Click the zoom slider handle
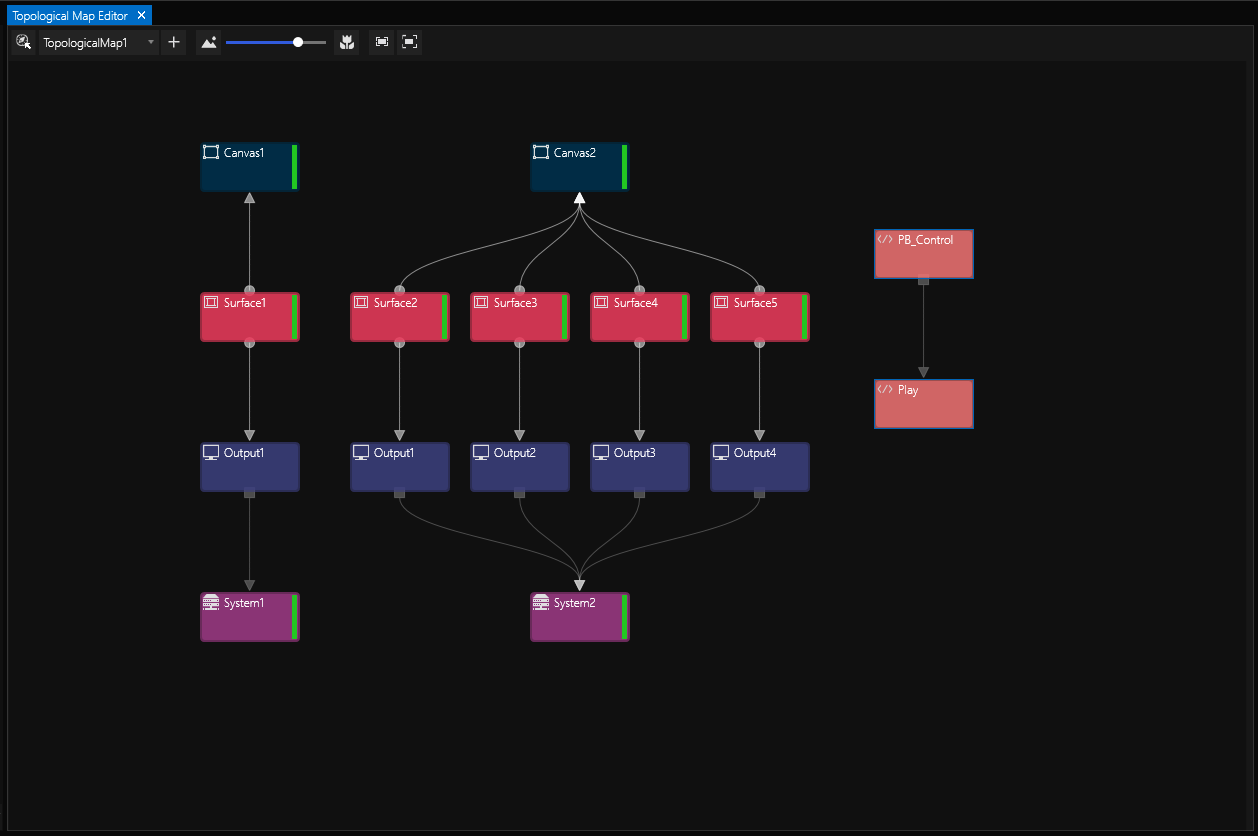This screenshot has height=836, width=1258. tap(298, 42)
